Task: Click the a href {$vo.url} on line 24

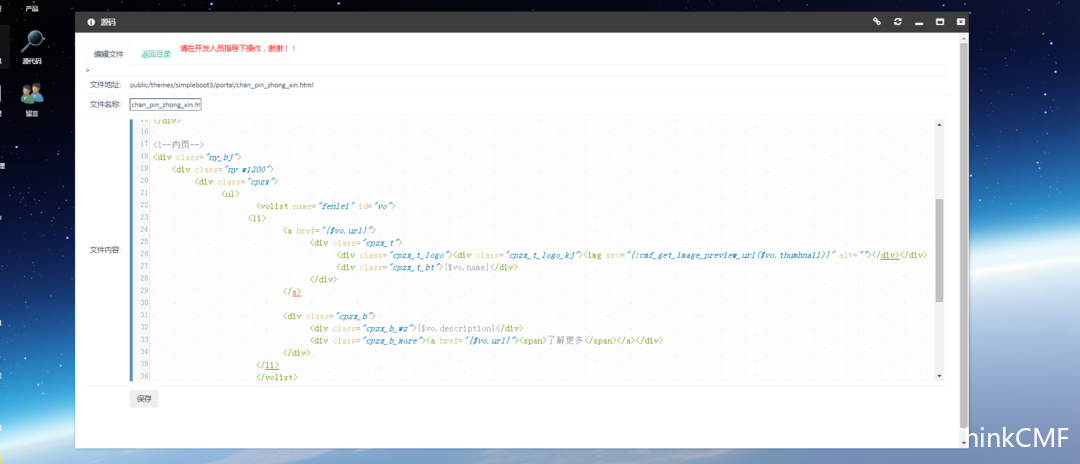Action: [x=329, y=230]
